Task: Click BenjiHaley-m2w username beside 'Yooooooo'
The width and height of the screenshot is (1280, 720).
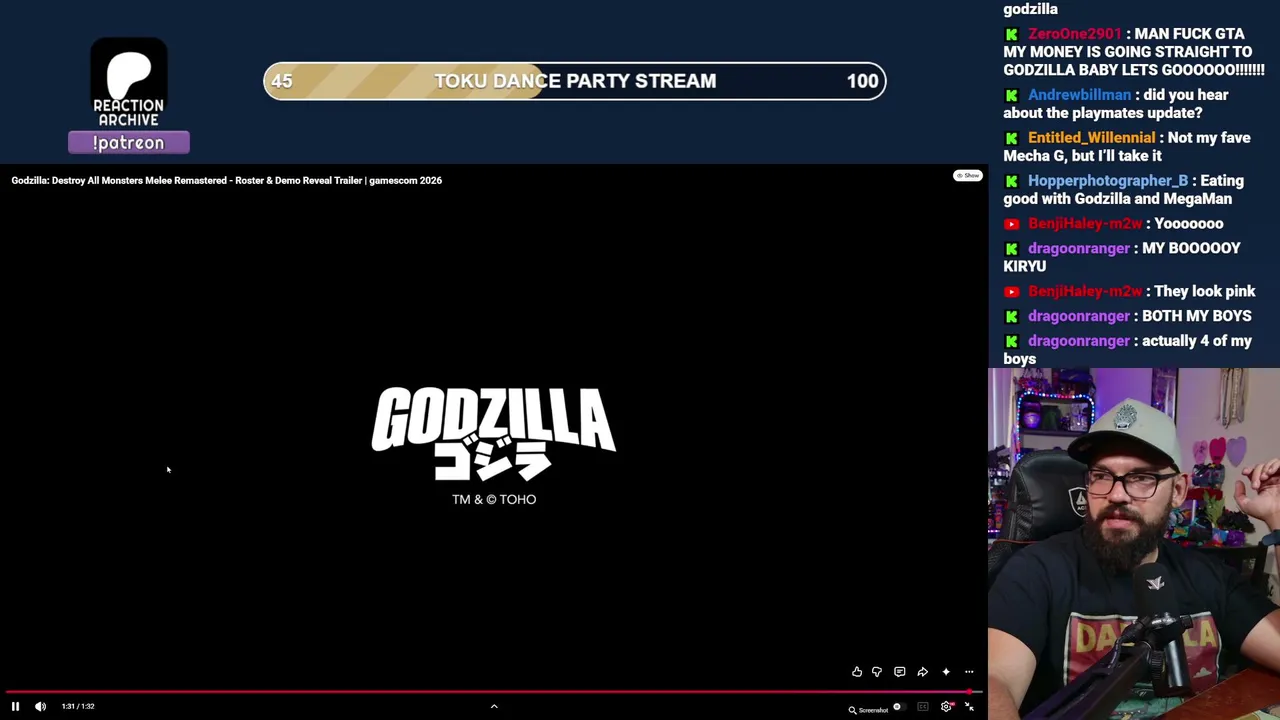Action: click(1085, 224)
